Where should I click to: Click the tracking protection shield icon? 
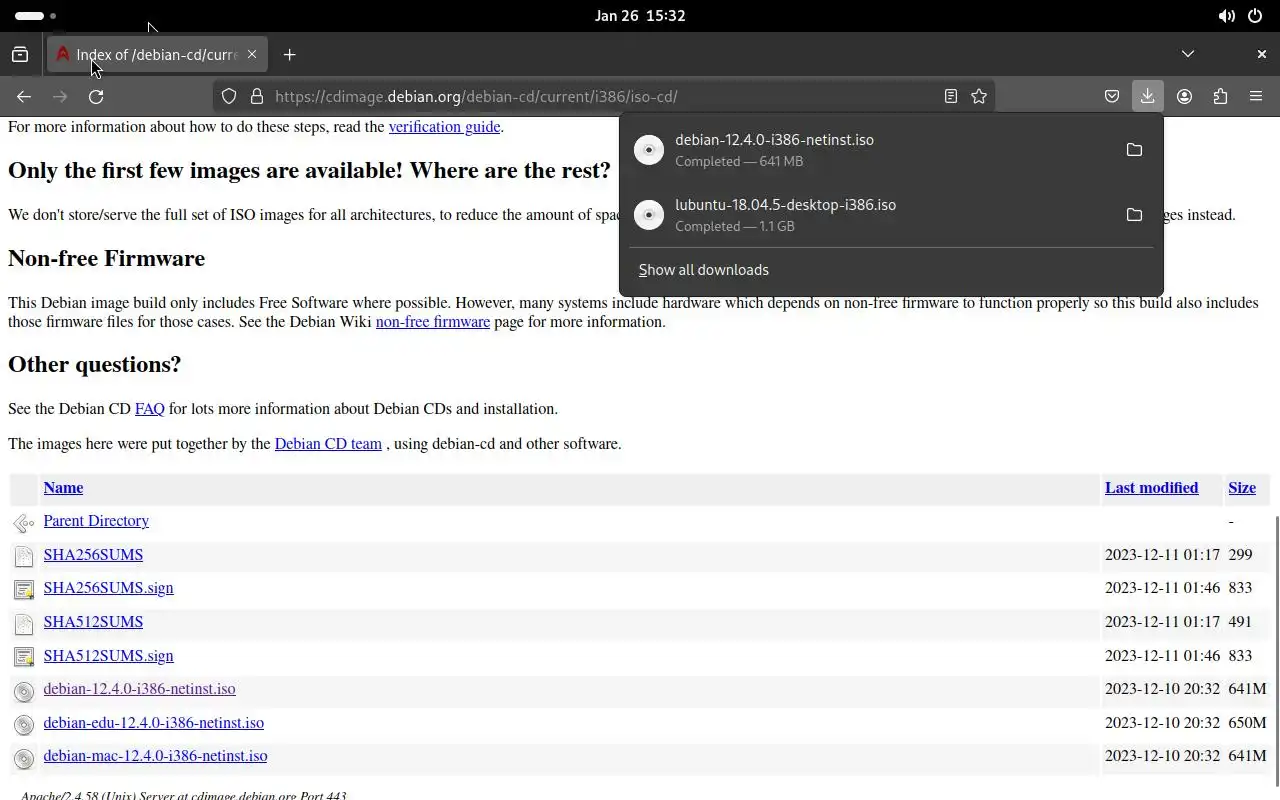[x=229, y=96]
